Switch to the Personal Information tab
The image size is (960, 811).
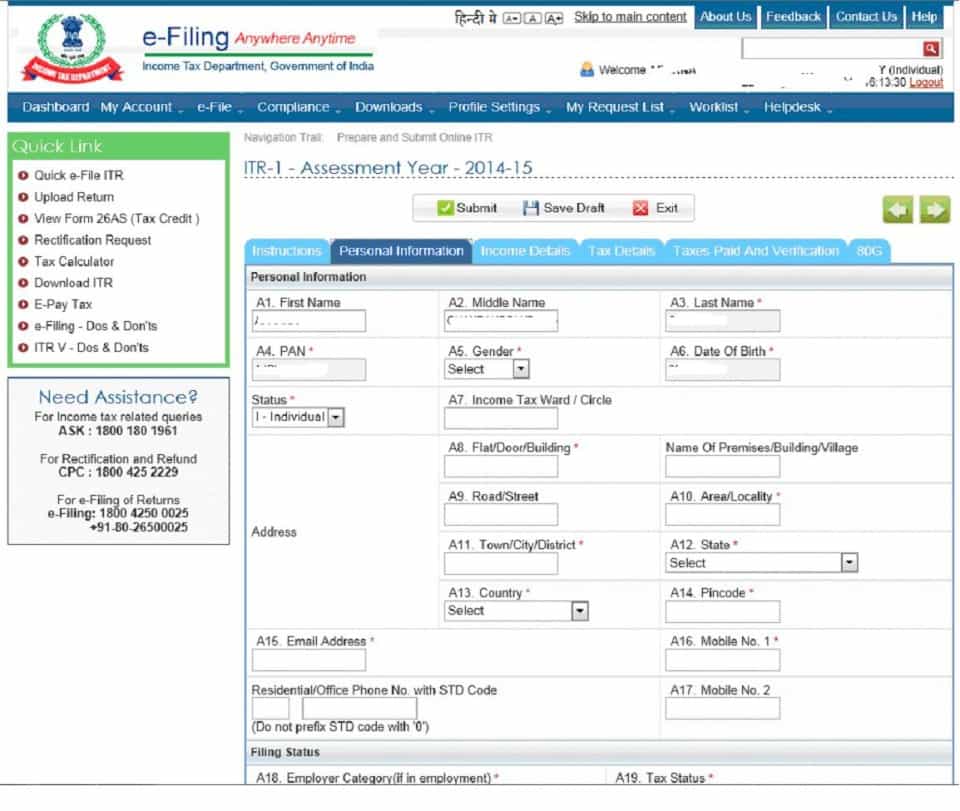401,252
